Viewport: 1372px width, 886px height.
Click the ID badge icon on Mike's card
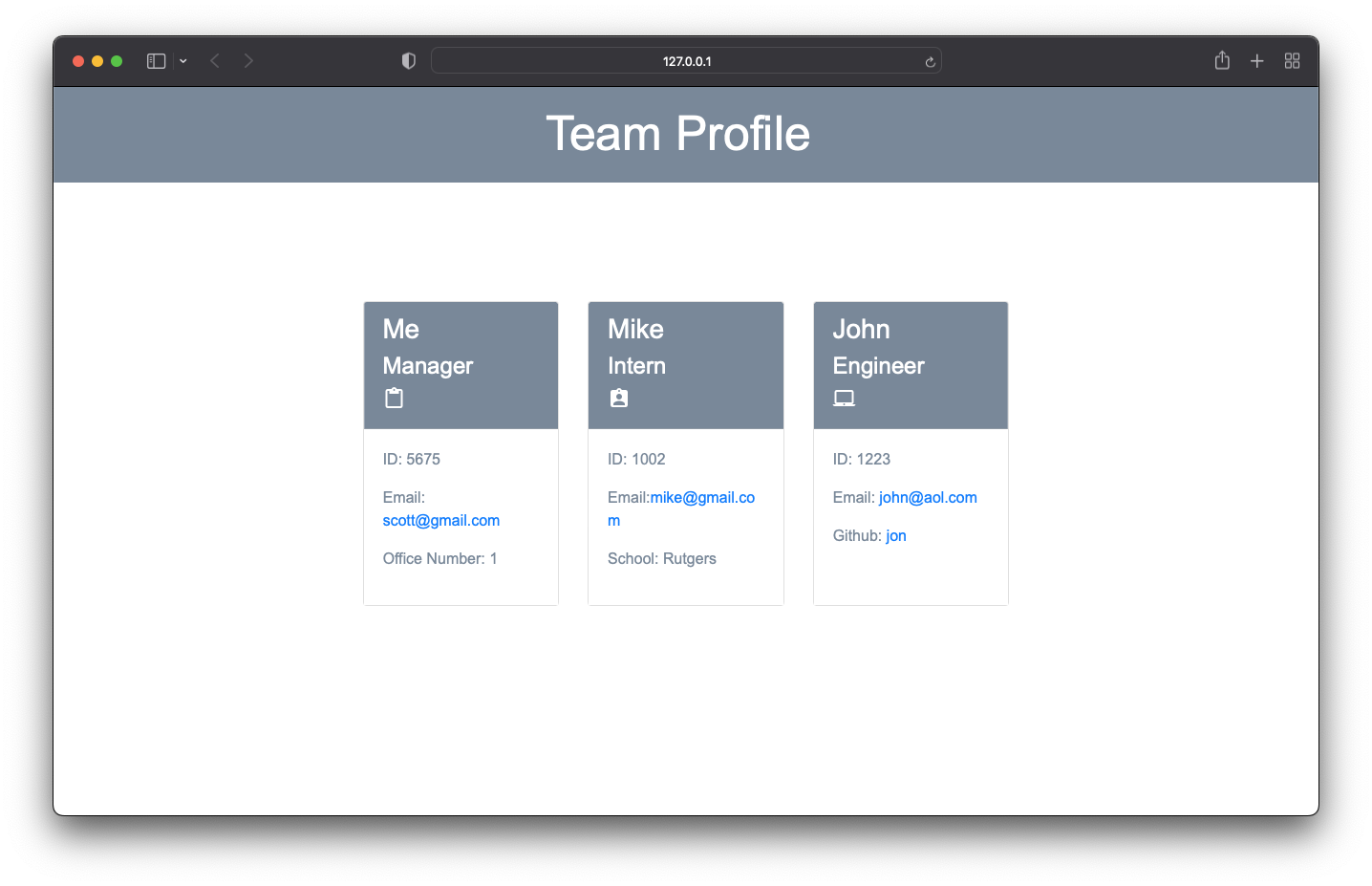[x=618, y=398]
